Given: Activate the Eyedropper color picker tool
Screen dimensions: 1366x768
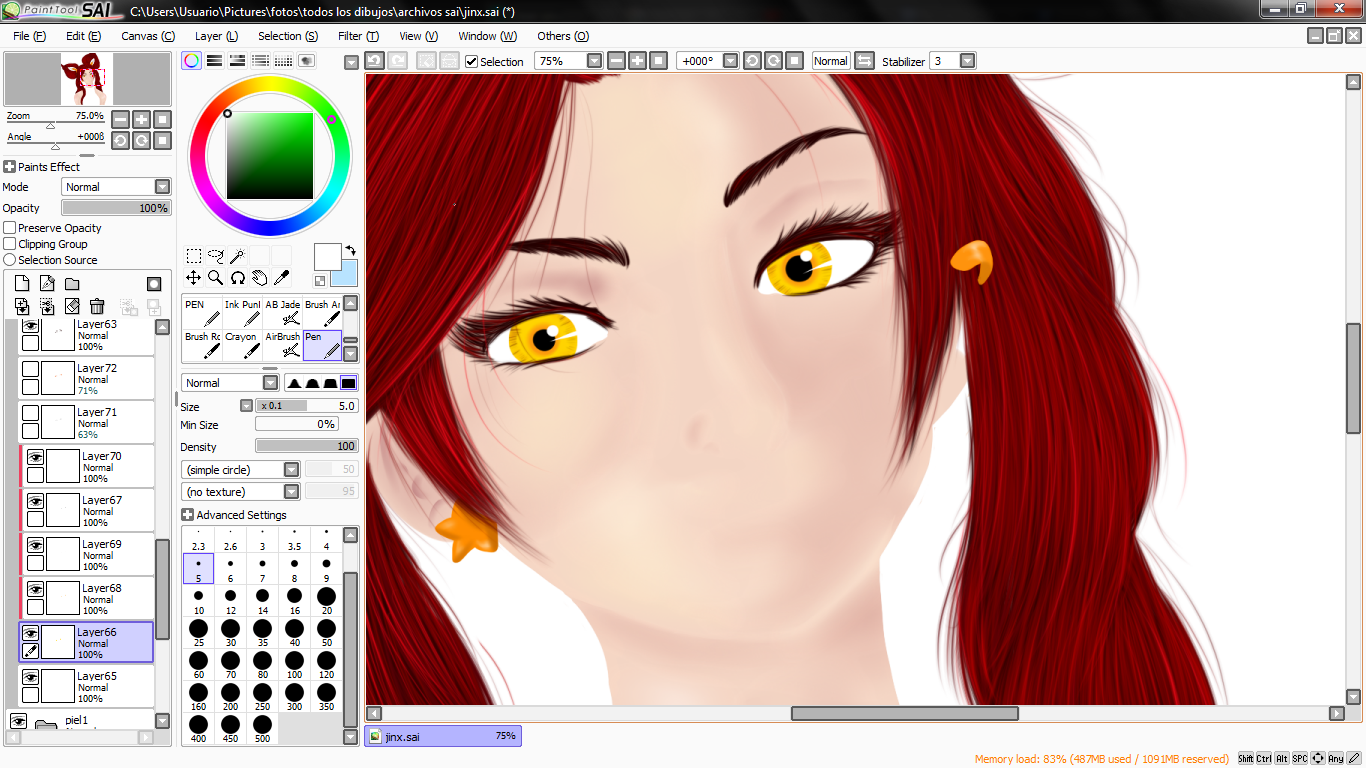Looking at the screenshot, I should pos(282,278).
